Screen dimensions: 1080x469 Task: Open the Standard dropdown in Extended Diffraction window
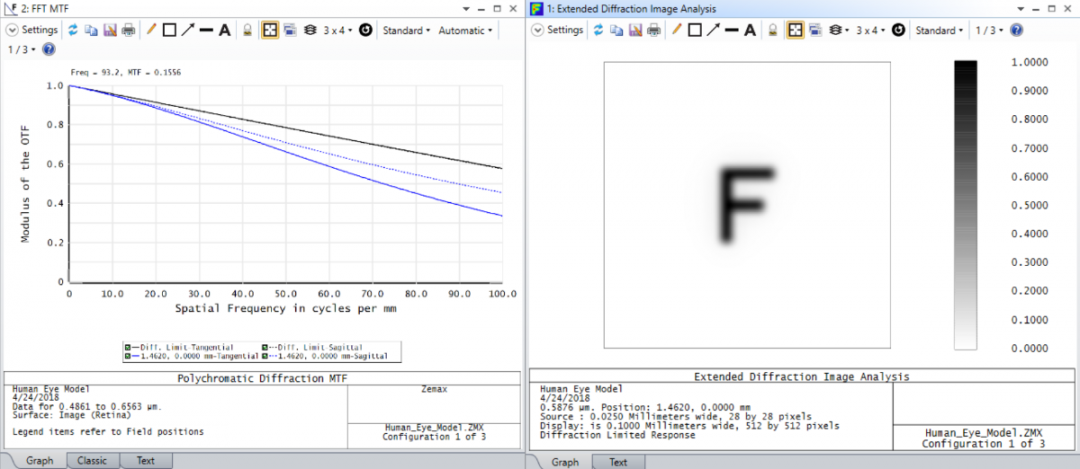coord(939,30)
